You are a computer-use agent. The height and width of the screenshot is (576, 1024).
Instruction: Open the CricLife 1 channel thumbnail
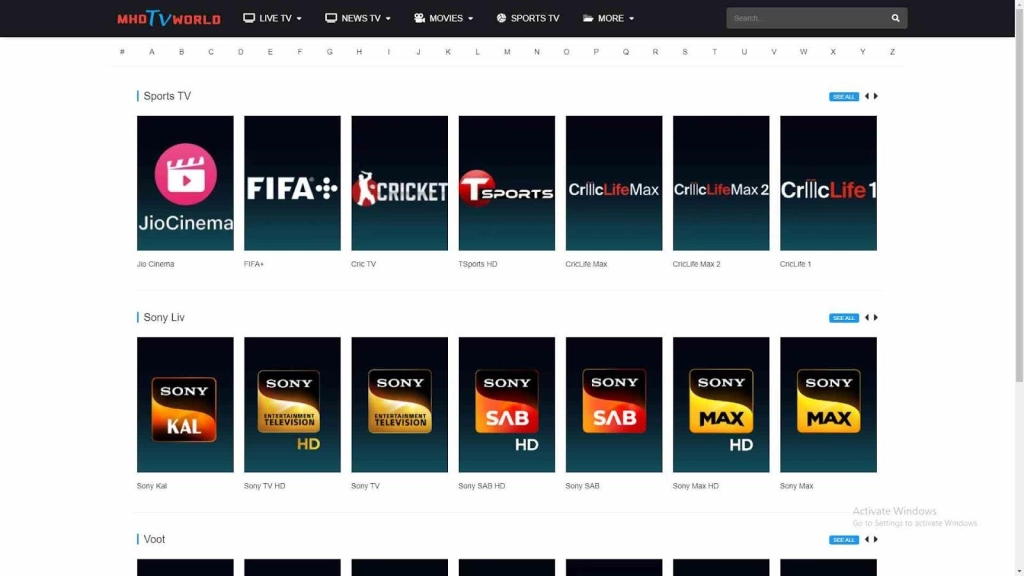point(828,183)
